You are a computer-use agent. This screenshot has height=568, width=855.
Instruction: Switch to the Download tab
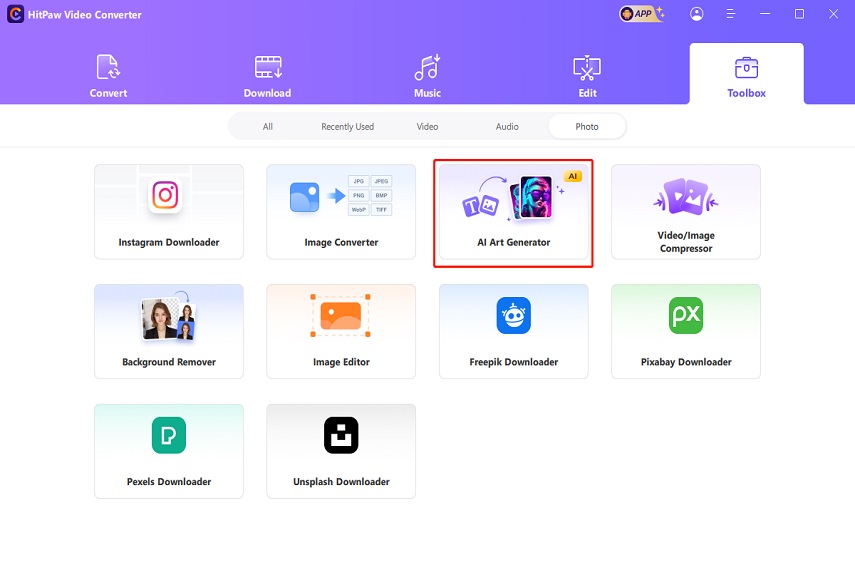click(x=267, y=76)
